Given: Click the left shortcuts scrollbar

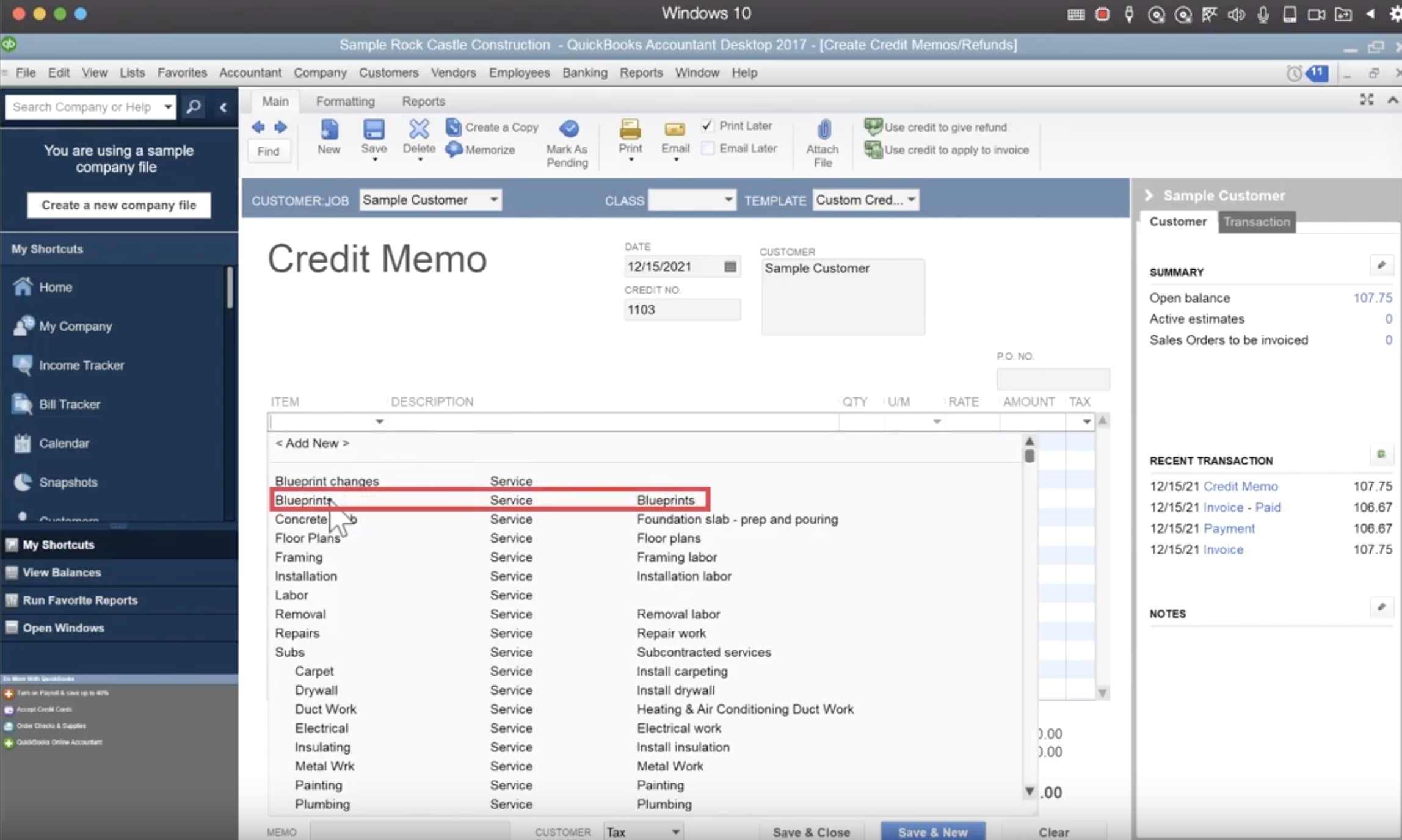Looking at the screenshot, I should click(230, 287).
